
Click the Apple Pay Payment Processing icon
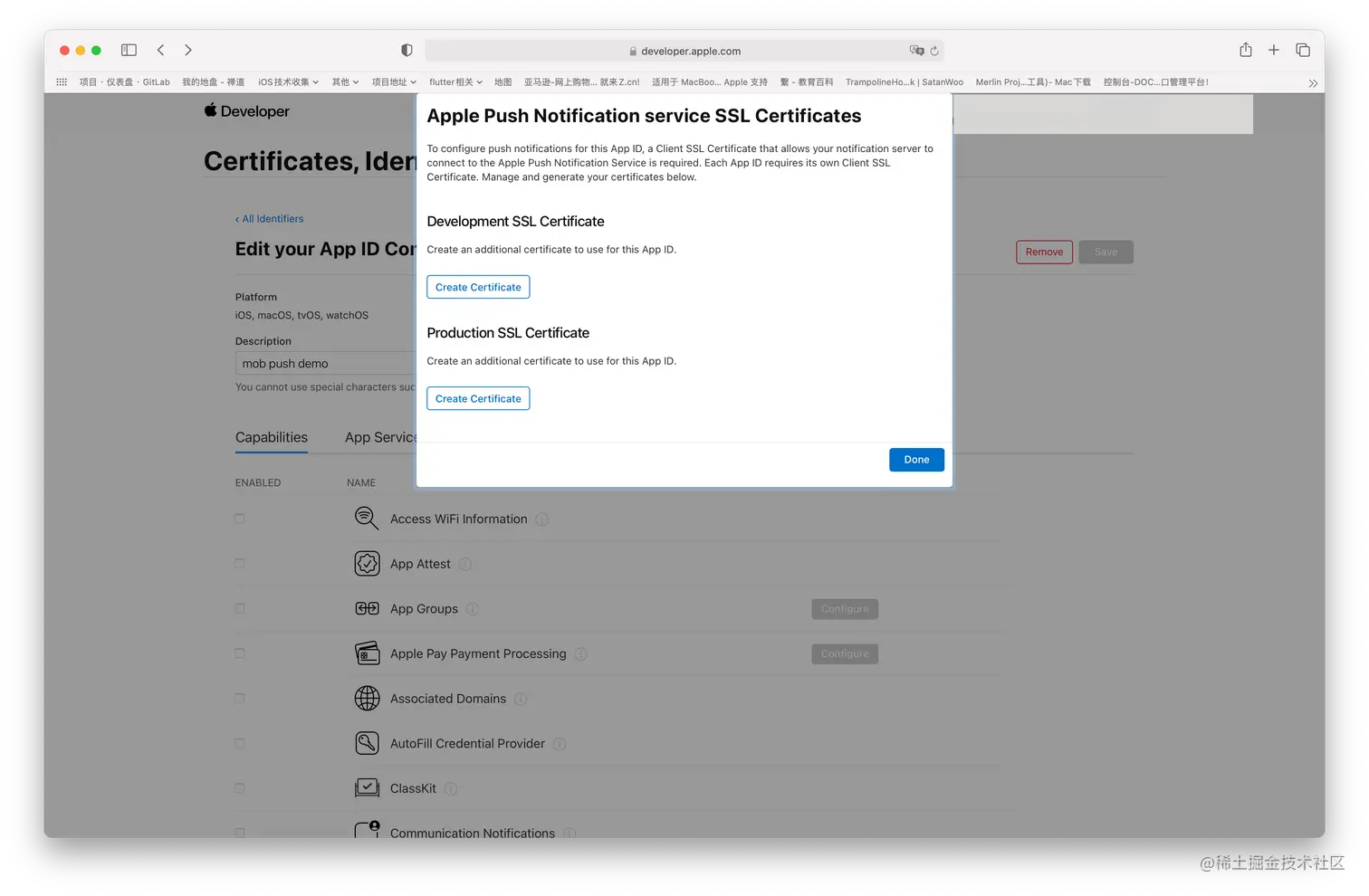pos(367,653)
